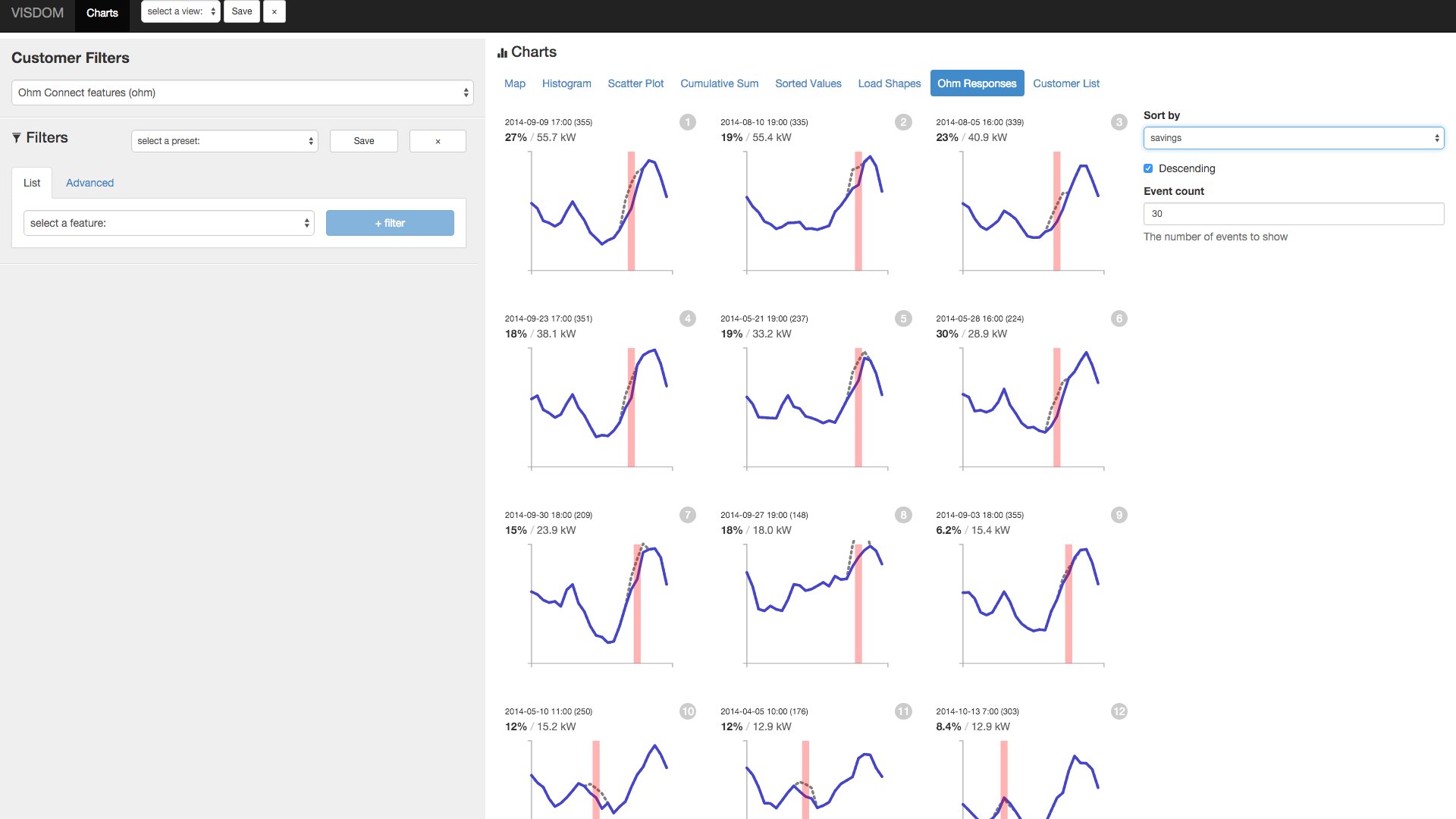Click the filter preset × clear button

tap(438, 141)
